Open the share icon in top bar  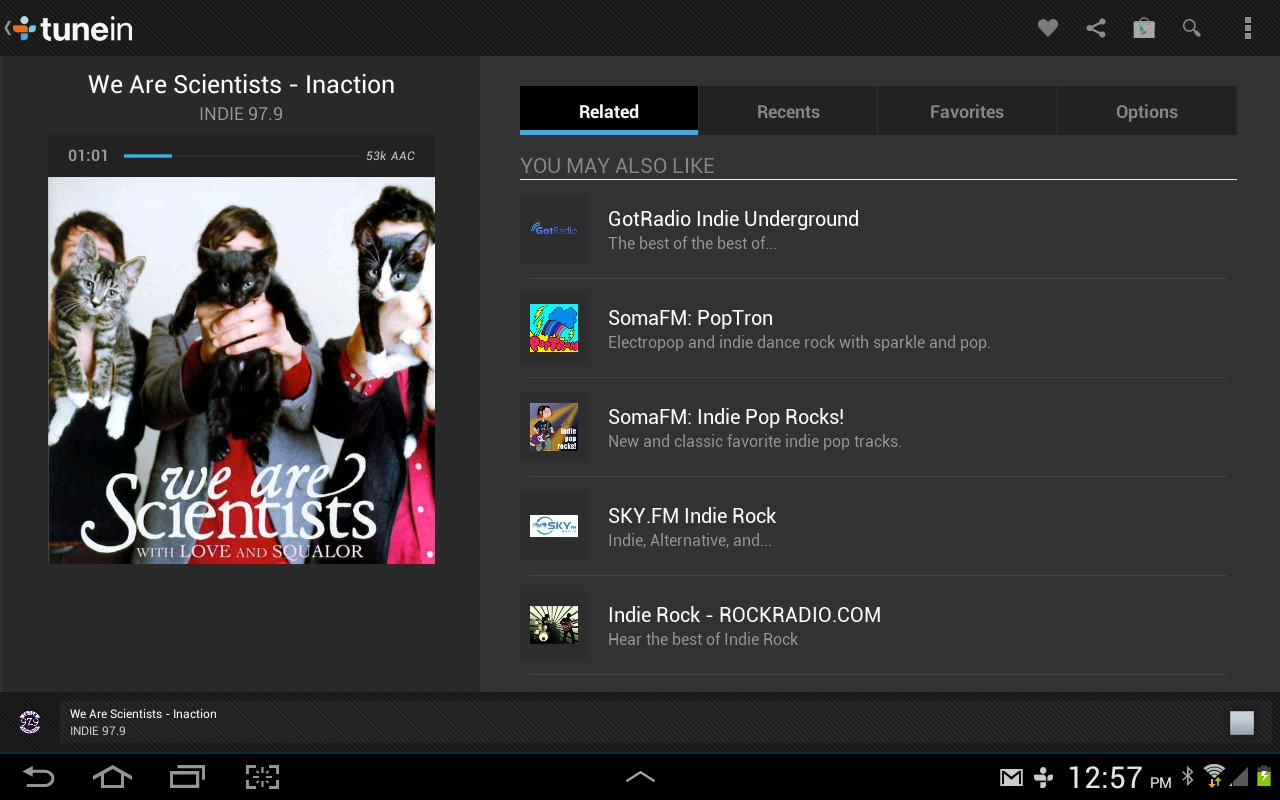tap(1096, 28)
